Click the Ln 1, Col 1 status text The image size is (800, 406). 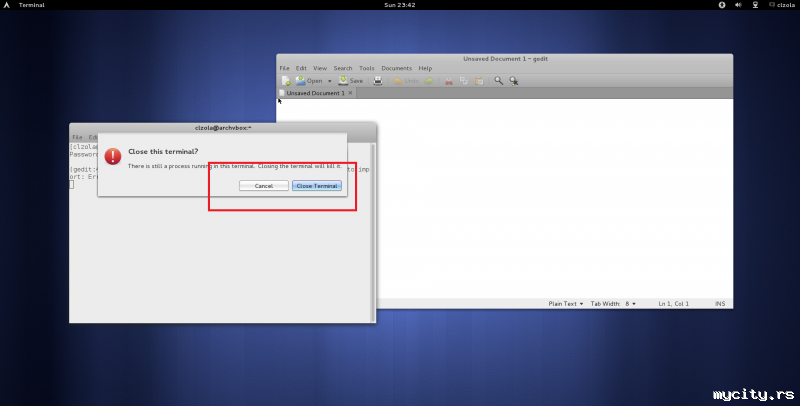pyautogui.click(x=673, y=303)
